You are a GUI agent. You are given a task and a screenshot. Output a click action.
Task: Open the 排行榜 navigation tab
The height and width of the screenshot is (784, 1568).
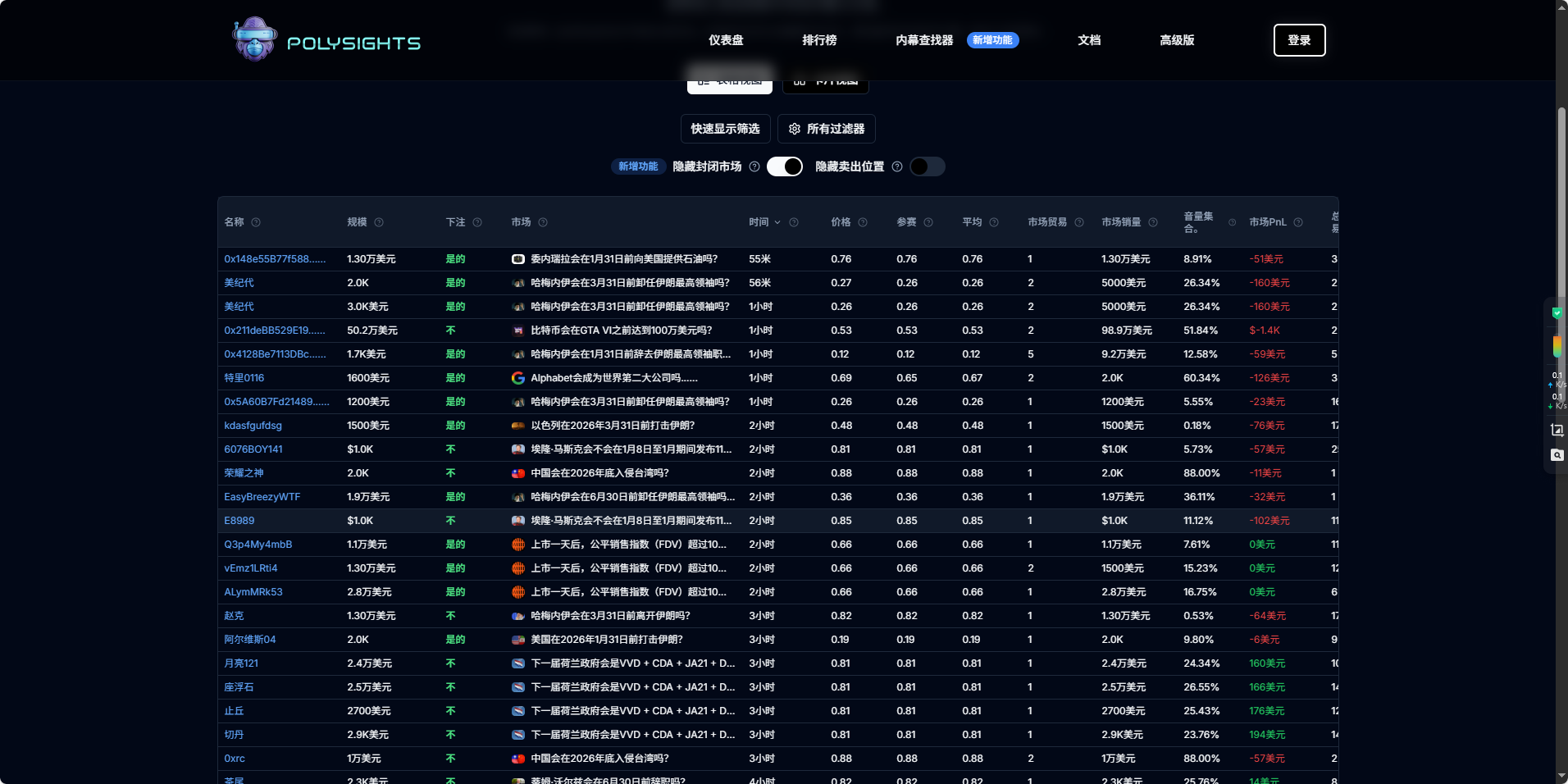tap(819, 40)
